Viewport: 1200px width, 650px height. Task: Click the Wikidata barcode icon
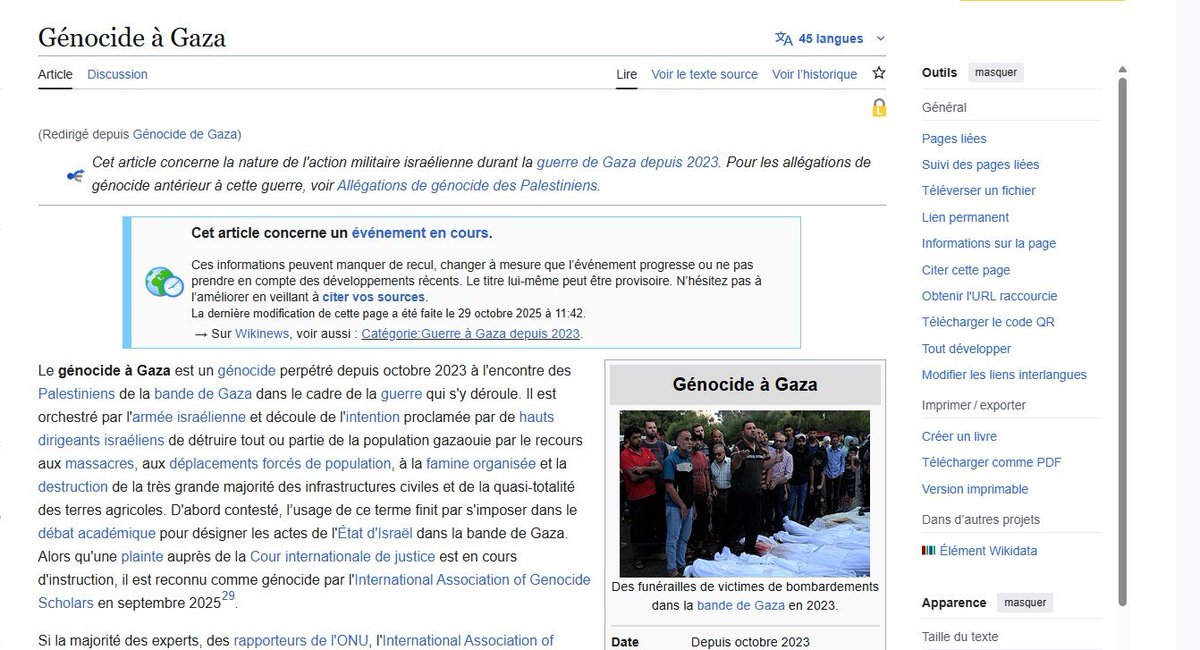tap(929, 551)
